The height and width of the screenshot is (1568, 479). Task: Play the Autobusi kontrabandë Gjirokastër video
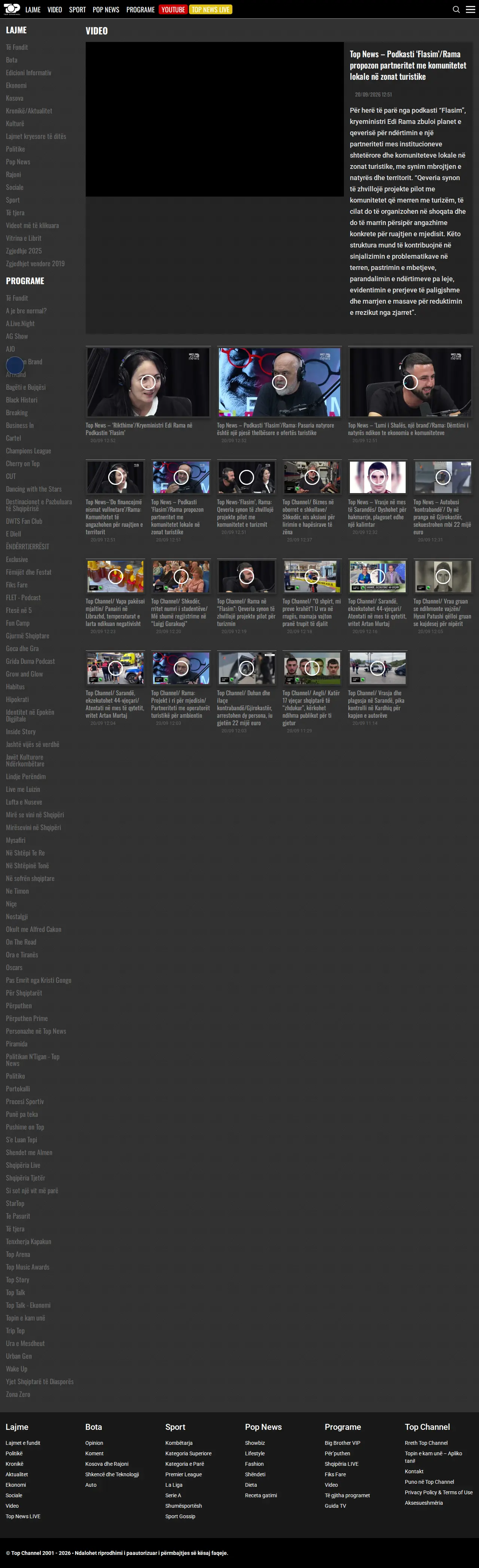pos(443,477)
